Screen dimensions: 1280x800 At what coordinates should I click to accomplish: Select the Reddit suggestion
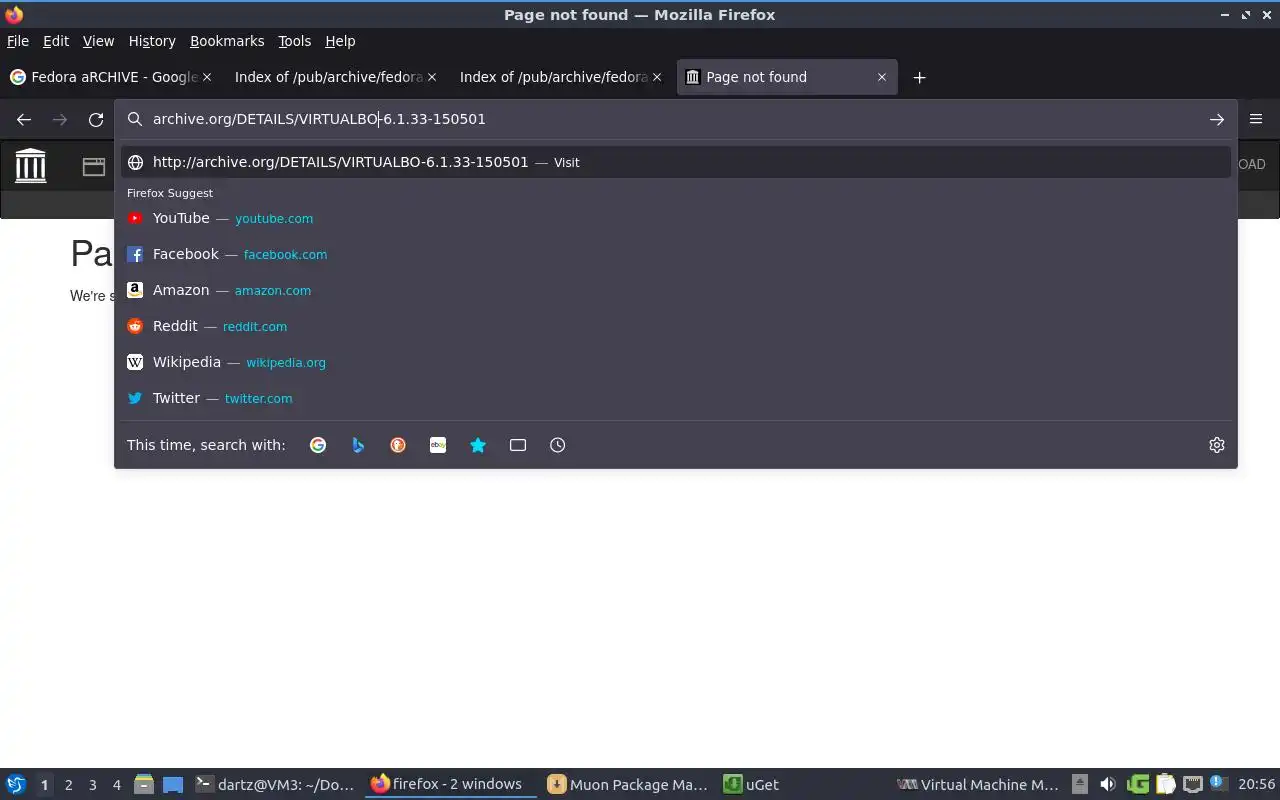[675, 326]
